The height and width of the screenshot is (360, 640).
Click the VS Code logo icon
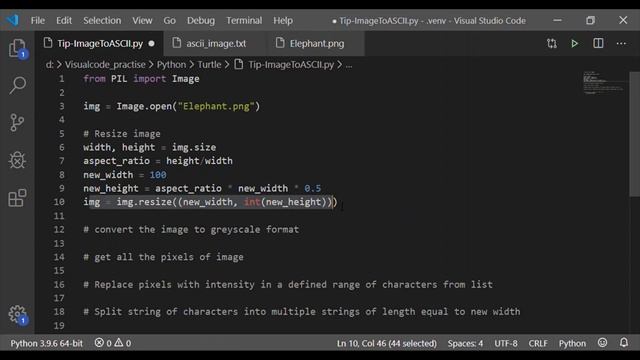(13, 20)
